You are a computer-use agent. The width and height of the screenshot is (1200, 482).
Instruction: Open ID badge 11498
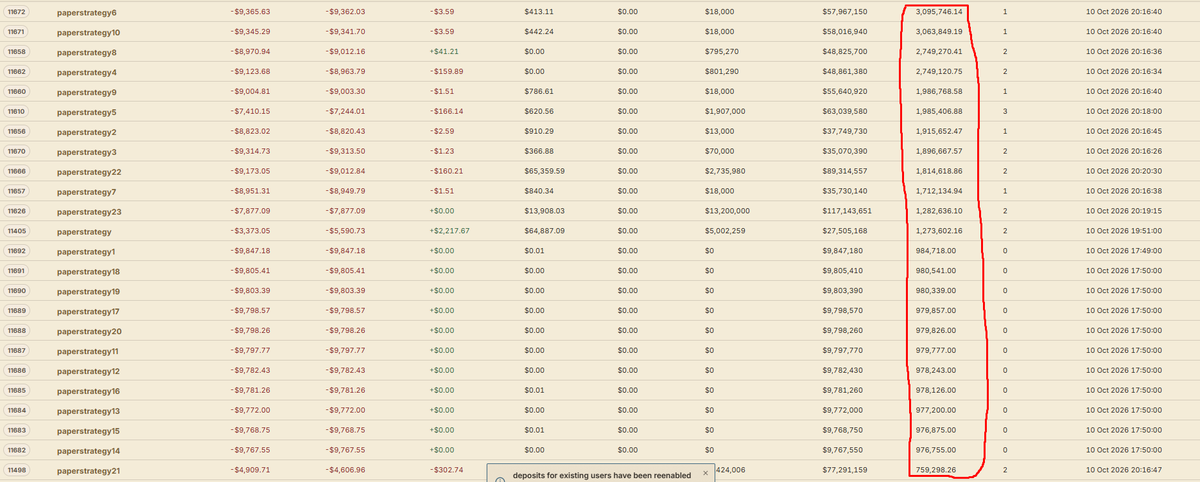pyautogui.click(x=16, y=469)
